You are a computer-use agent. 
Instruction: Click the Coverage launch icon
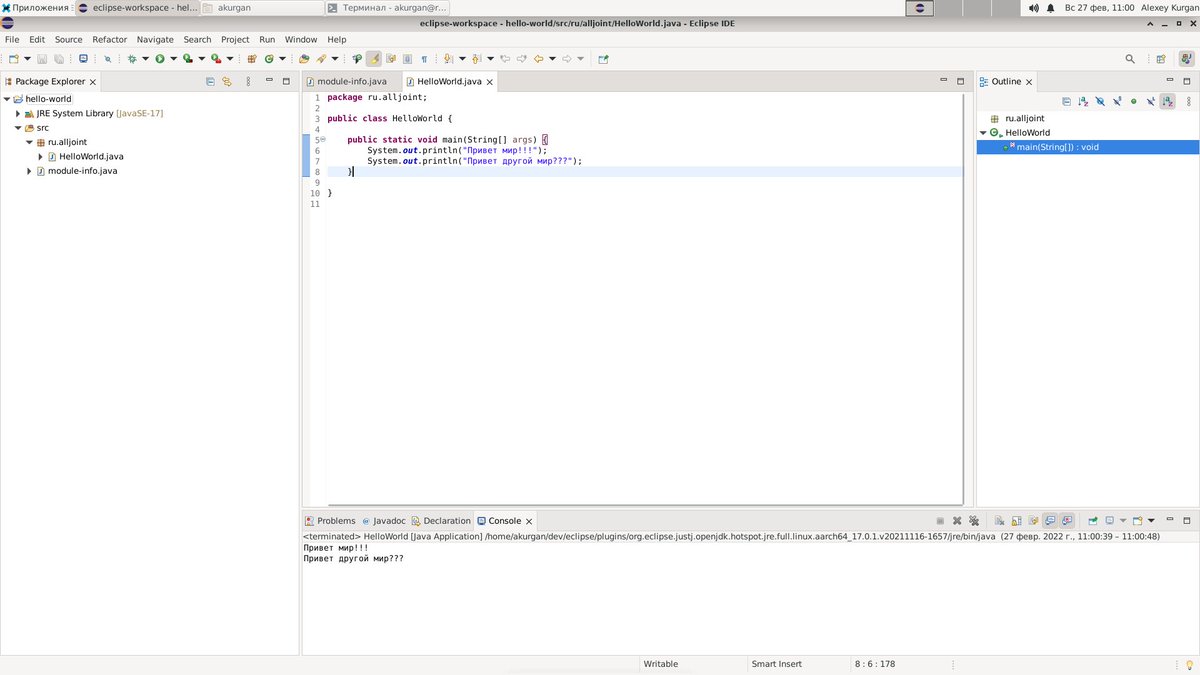(187, 59)
